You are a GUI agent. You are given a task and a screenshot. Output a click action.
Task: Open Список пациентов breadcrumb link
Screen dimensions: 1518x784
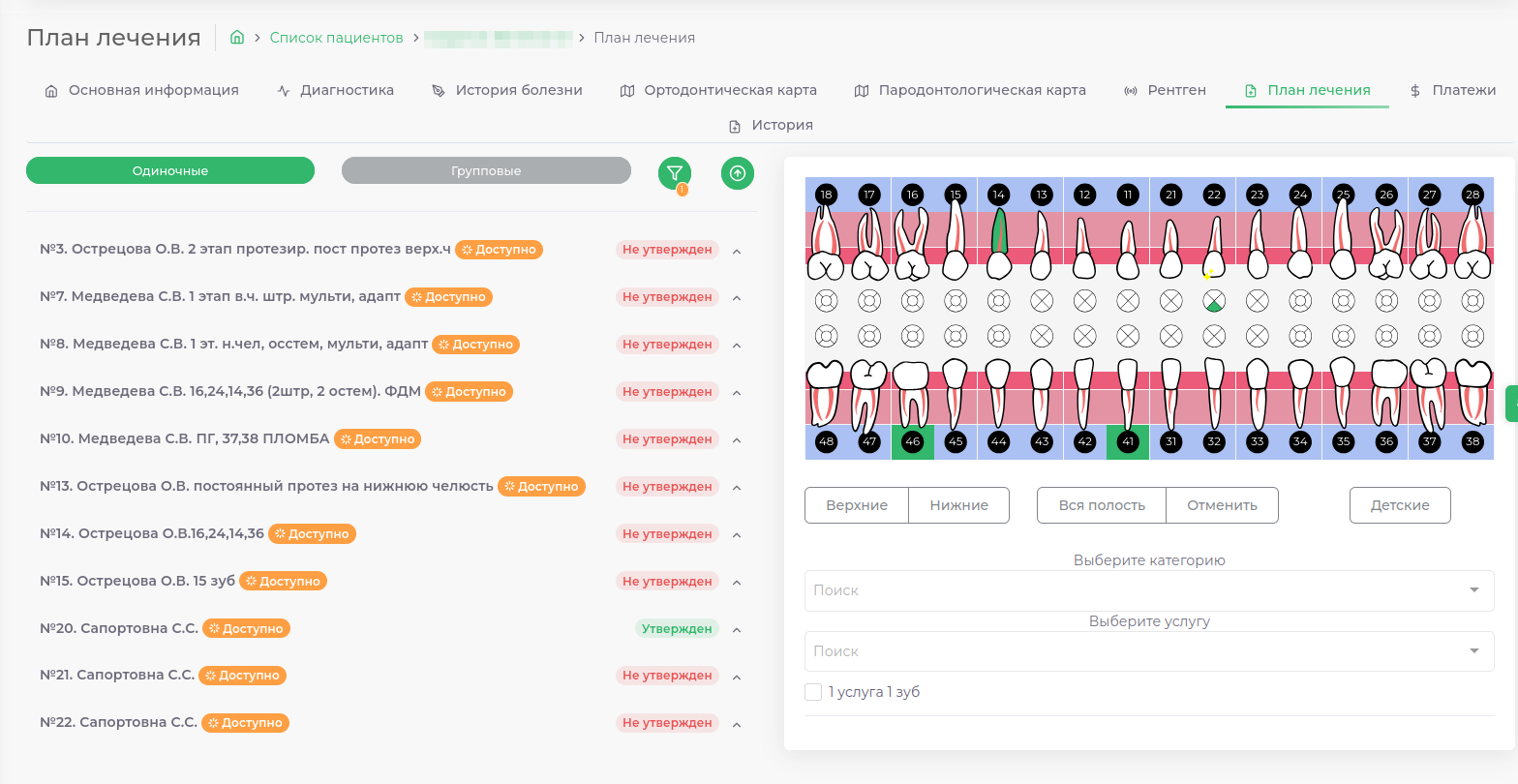[336, 38]
